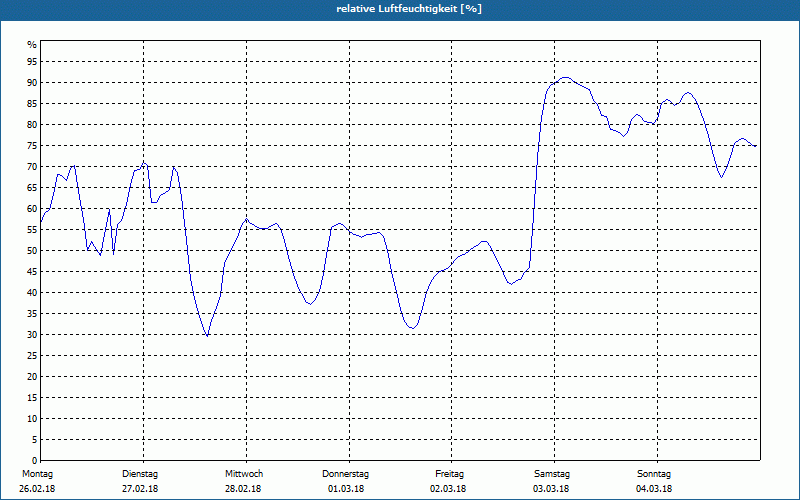Click the y-axis value 20
The image size is (800, 500).
pos(32,377)
